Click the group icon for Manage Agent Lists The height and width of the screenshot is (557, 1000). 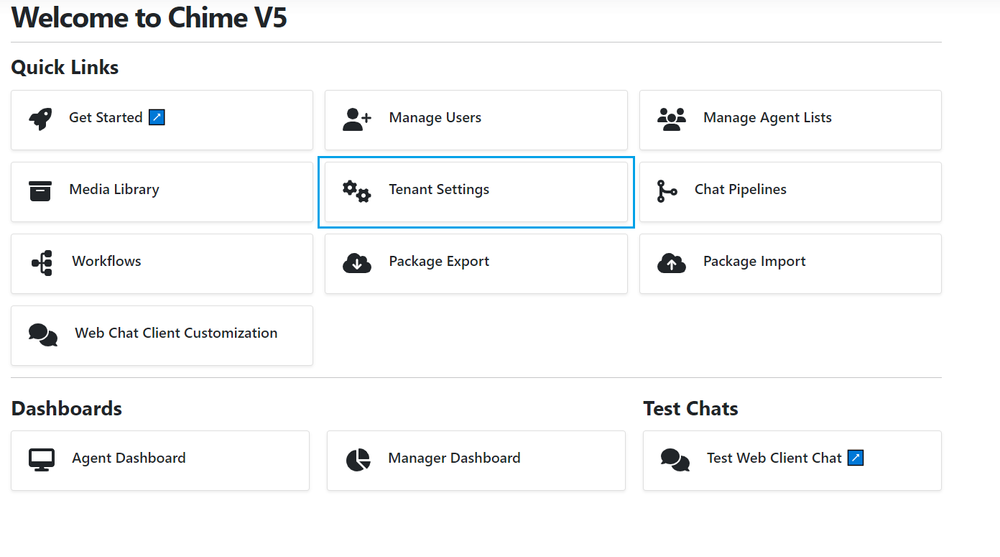(x=672, y=119)
